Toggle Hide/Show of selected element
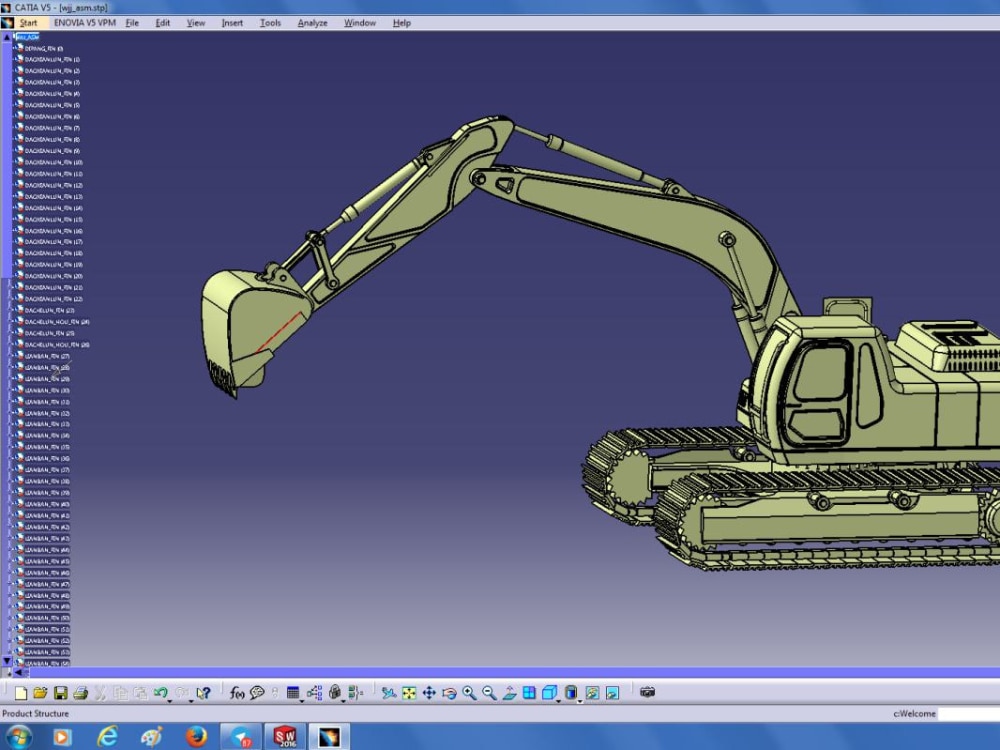Image resolution: width=1000 pixels, height=750 pixels. (x=592, y=693)
